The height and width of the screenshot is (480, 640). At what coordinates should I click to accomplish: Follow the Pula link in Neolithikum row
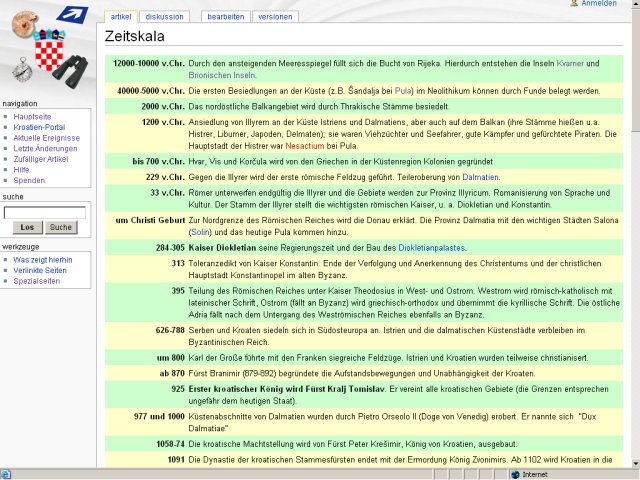[x=402, y=91]
